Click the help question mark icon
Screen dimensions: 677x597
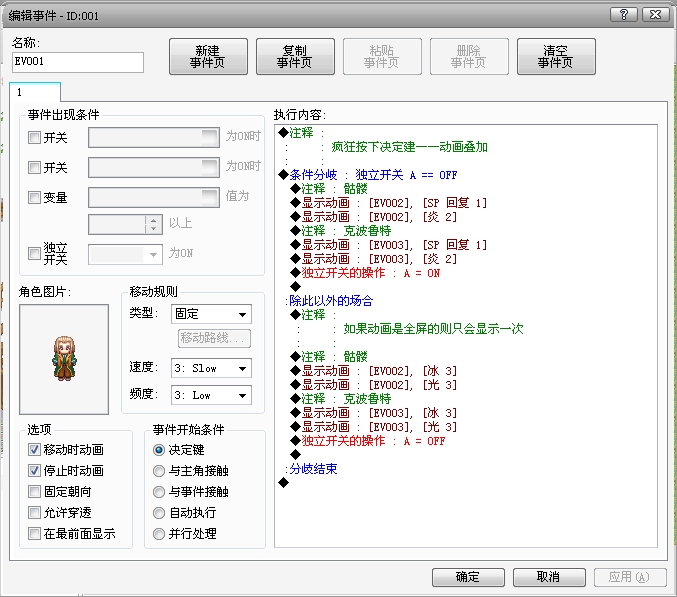point(623,15)
